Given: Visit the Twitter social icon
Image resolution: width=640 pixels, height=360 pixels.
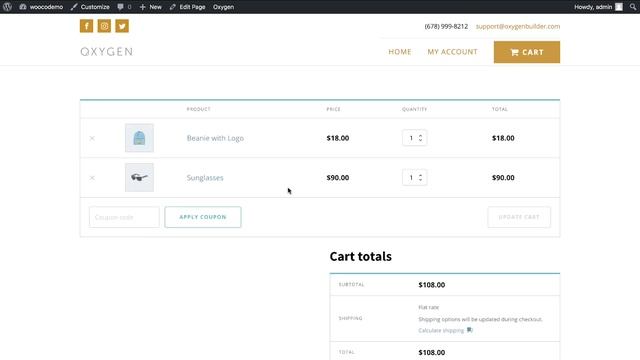Looking at the screenshot, I should (122, 26).
